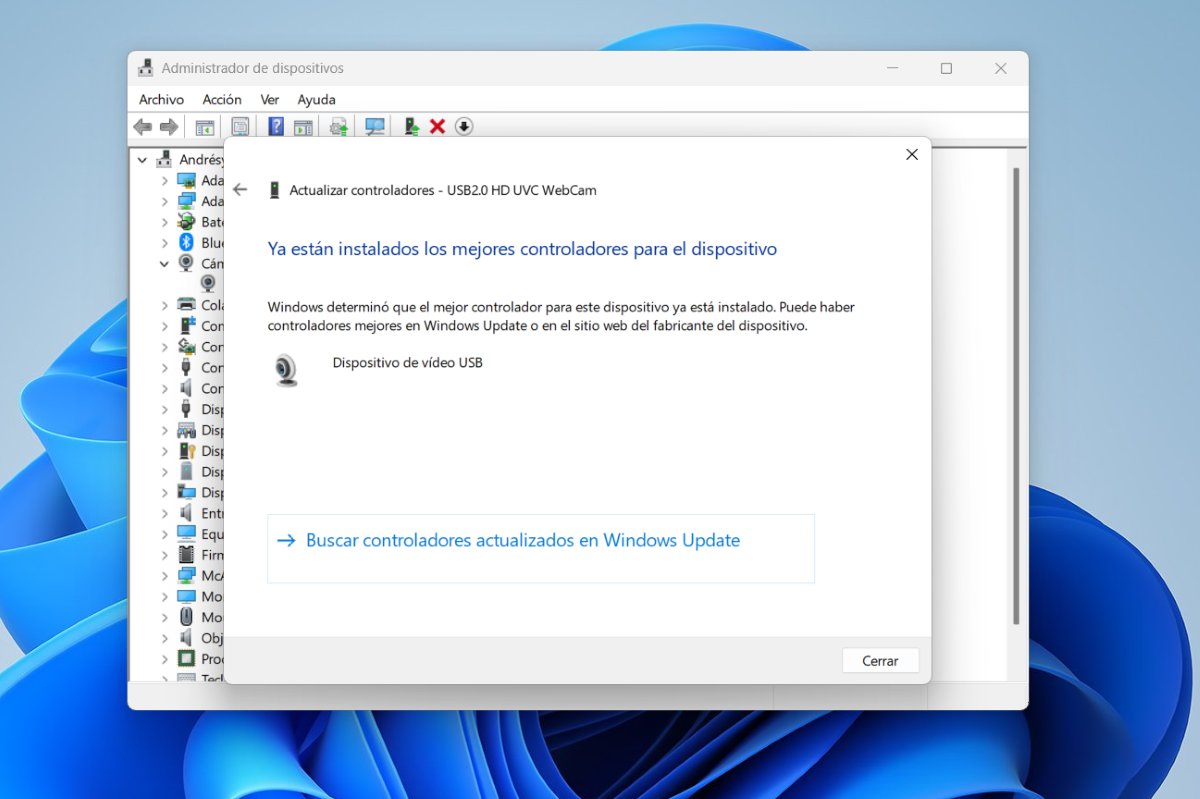The width and height of the screenshot is (1200, 799).
Task: Open the Acción menu
Action: coord(222,100)
